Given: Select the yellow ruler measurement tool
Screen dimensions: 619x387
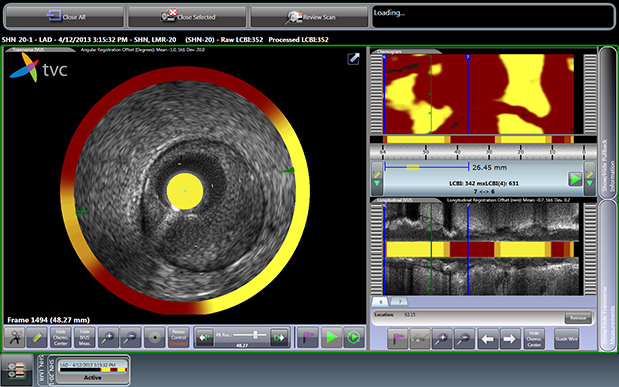Looking at the screenshot, I should [x=37, y=338].
